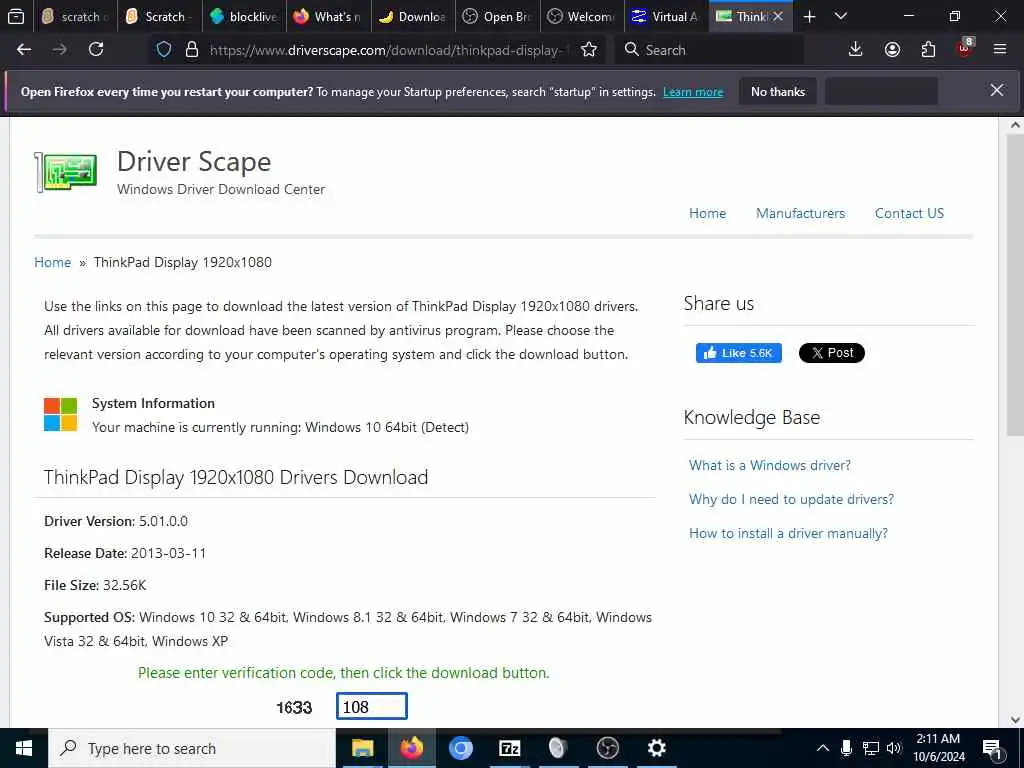Dismiss the startup notification bar

(x=997, y=90)
